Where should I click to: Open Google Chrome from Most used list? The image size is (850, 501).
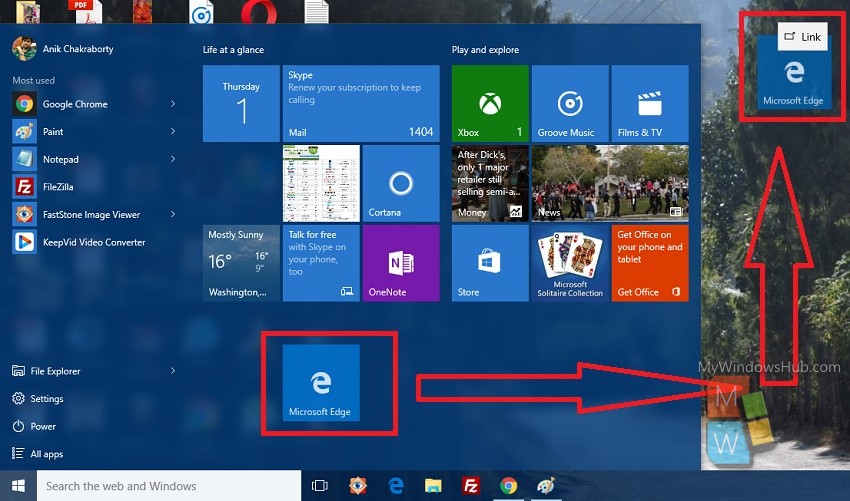[92, 104]
